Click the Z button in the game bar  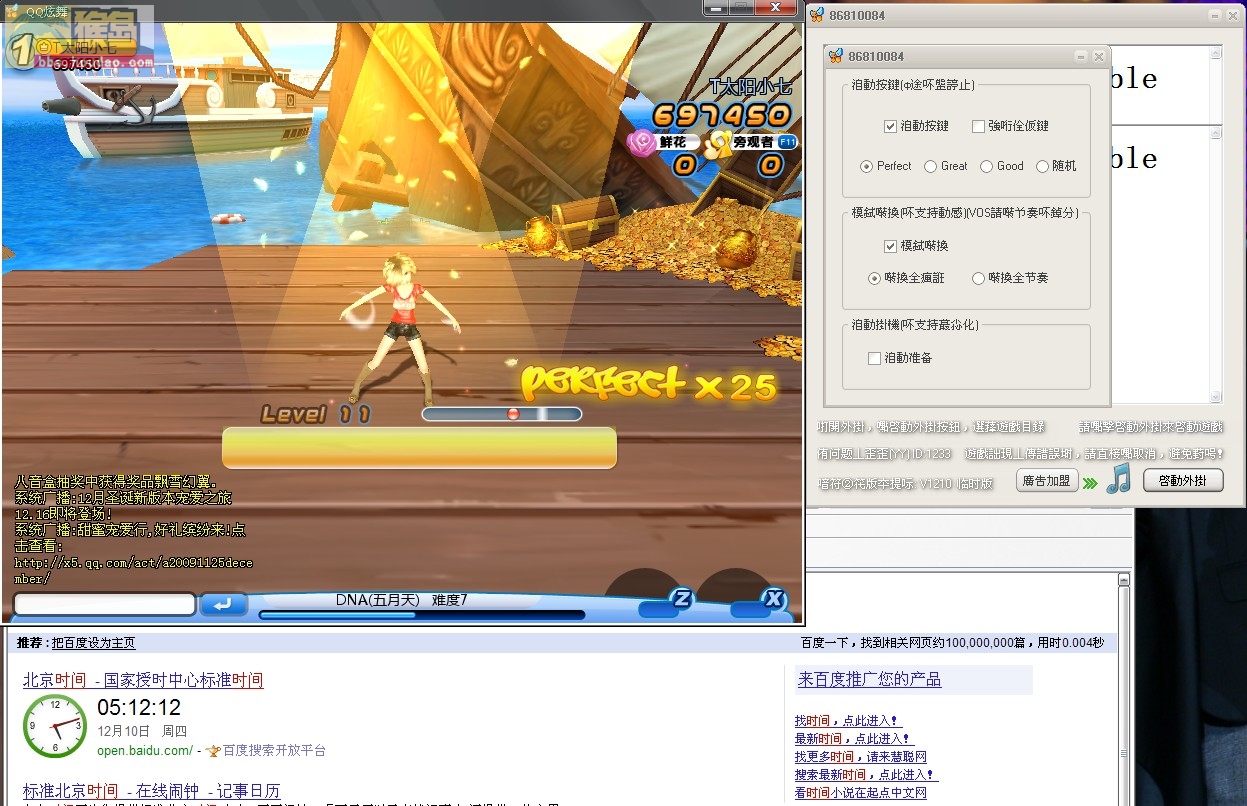tap(681, 599)
